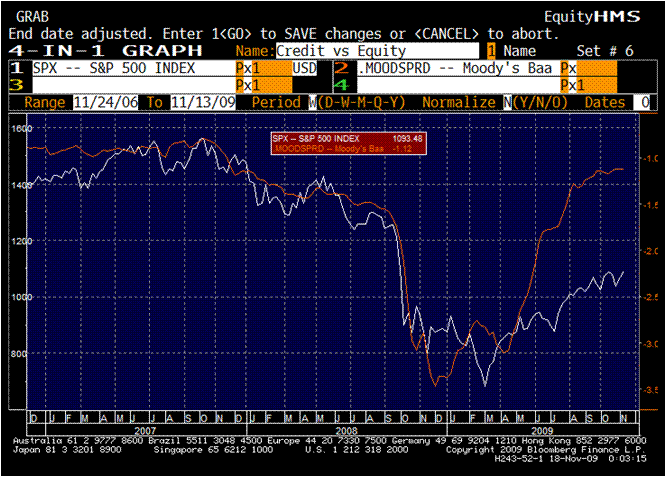
Task: Click the H243-52-1 18-Nov-09 timestamp
Action: point(570,459)
